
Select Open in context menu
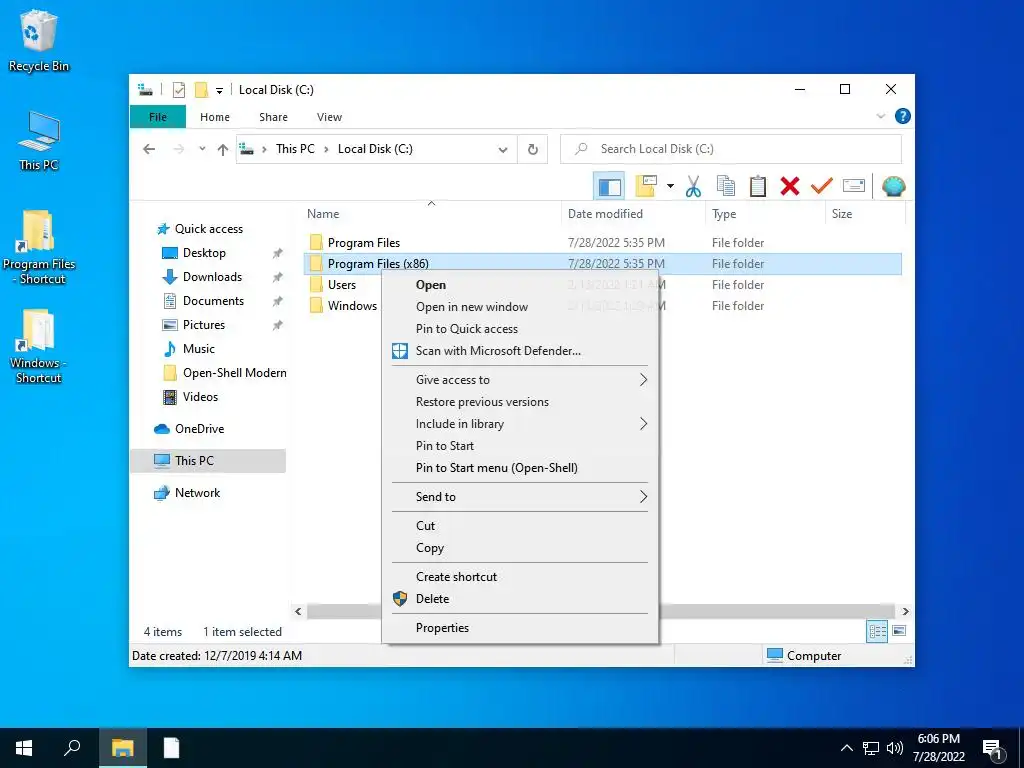(520, 285)
